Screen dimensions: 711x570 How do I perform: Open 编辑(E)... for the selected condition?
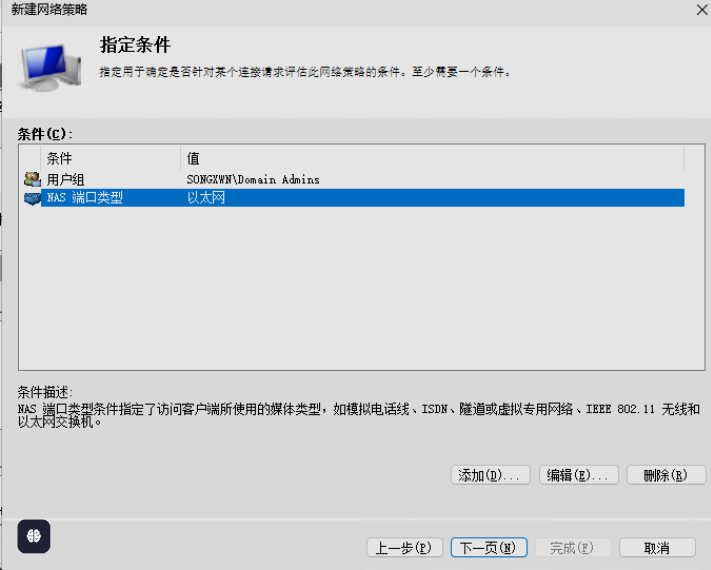pyautogui.click(x=578, y=475)
